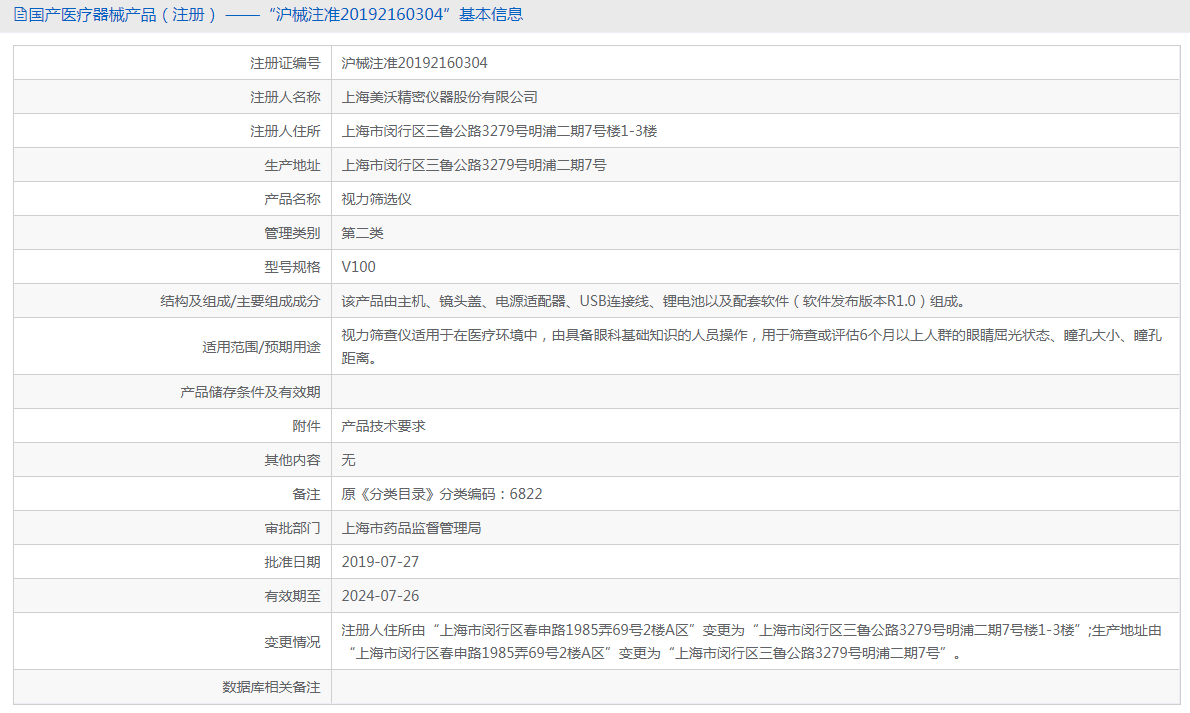Click the 数据库相关备注 label

click(x=271, y=686)
